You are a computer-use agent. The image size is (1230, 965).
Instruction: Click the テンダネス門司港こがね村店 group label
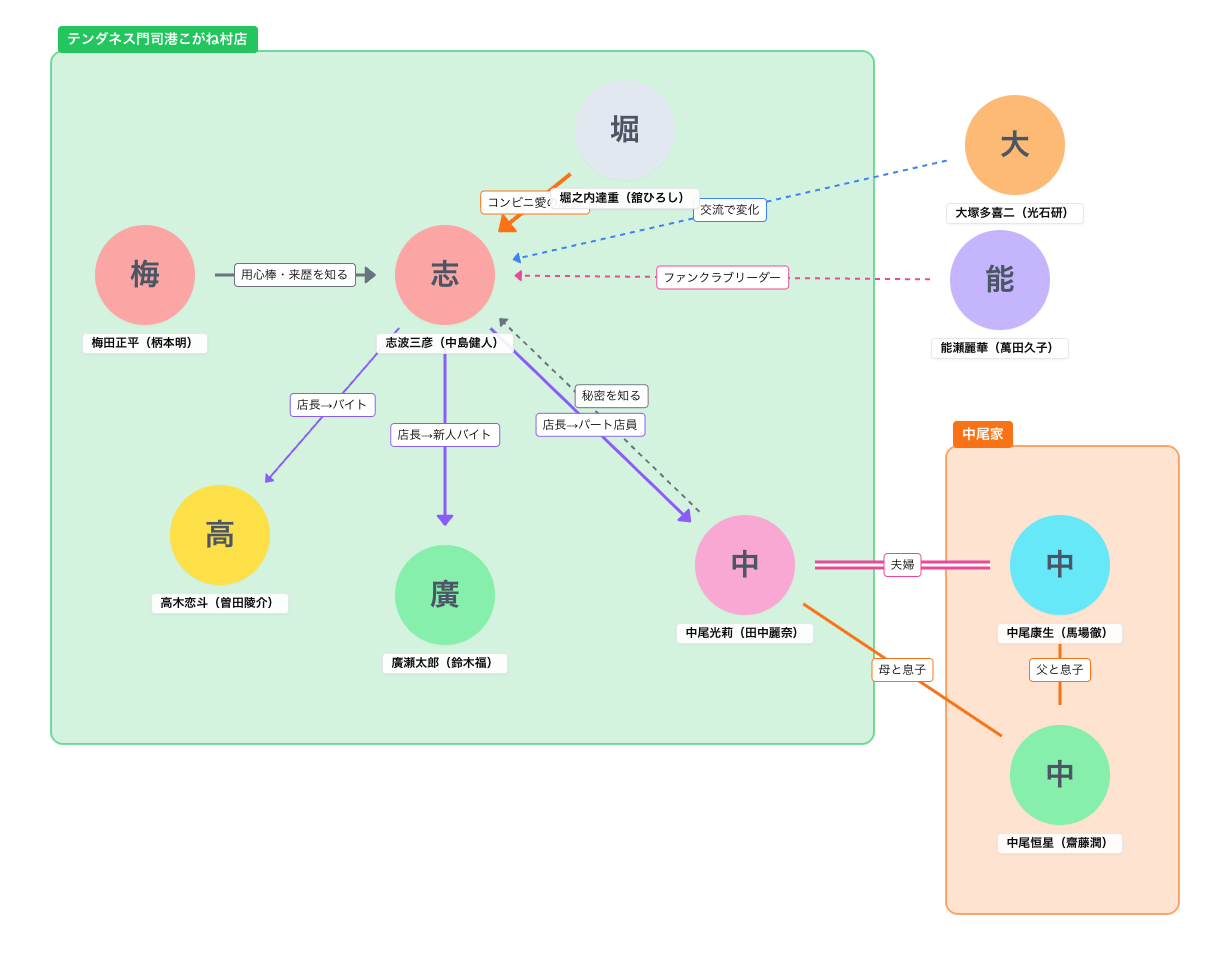[157, 39]
